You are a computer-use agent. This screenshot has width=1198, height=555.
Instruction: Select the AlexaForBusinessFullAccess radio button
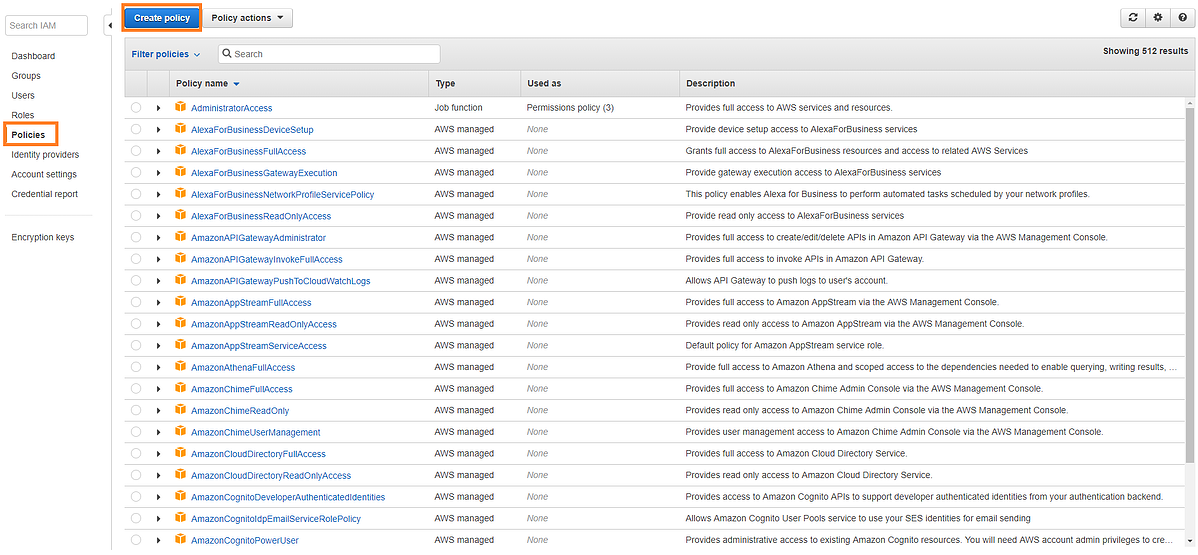(x=135, y=151)
